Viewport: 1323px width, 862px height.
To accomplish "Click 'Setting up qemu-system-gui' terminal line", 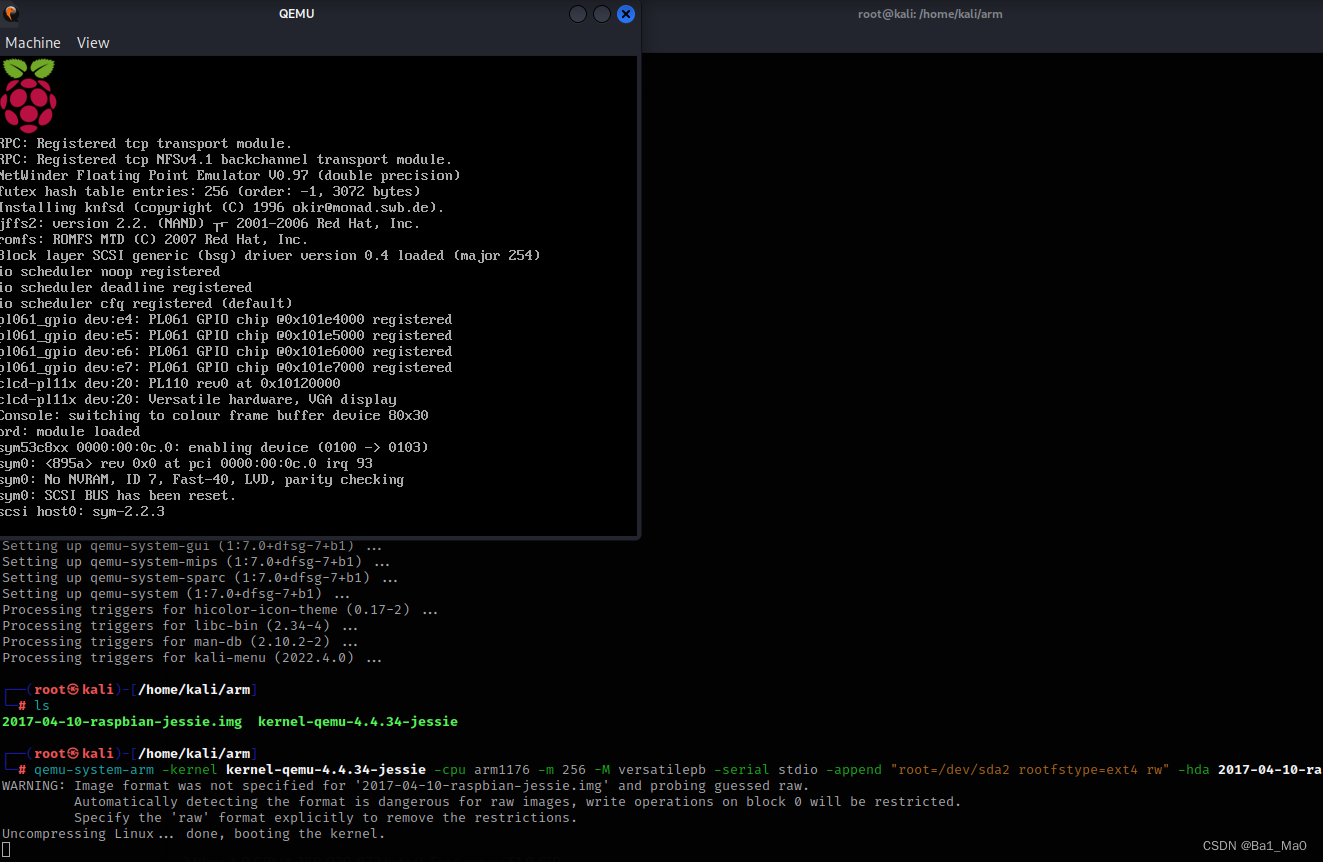I will pos(192,546).
